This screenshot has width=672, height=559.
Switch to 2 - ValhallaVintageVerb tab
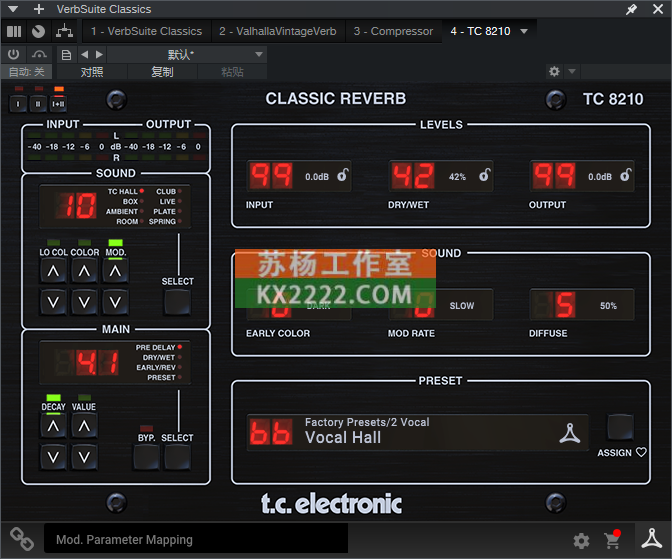(278, 31)
